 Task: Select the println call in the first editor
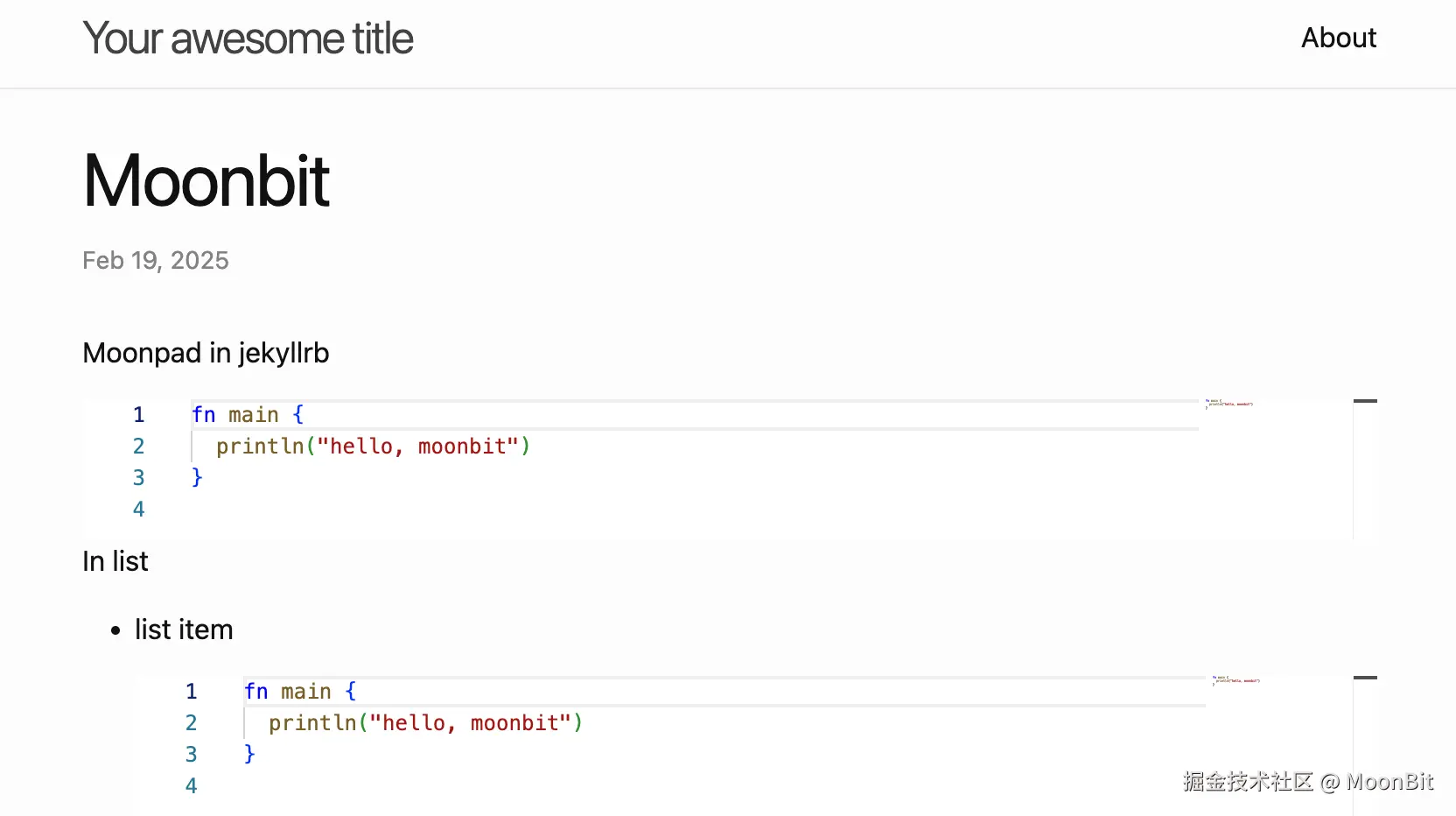coord(259,447)
